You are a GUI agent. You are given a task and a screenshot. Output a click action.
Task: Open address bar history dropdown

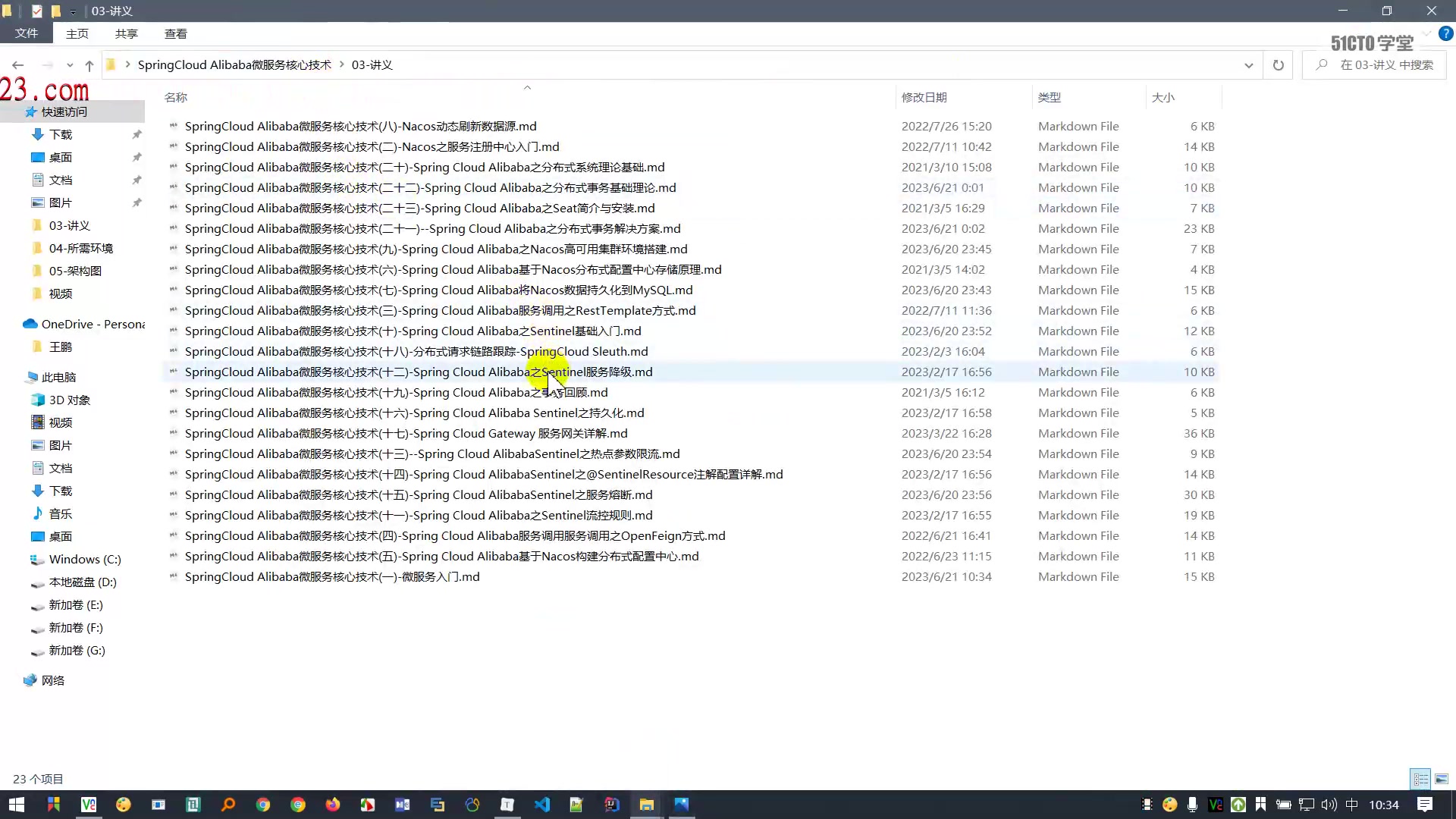coord(1248,65)
